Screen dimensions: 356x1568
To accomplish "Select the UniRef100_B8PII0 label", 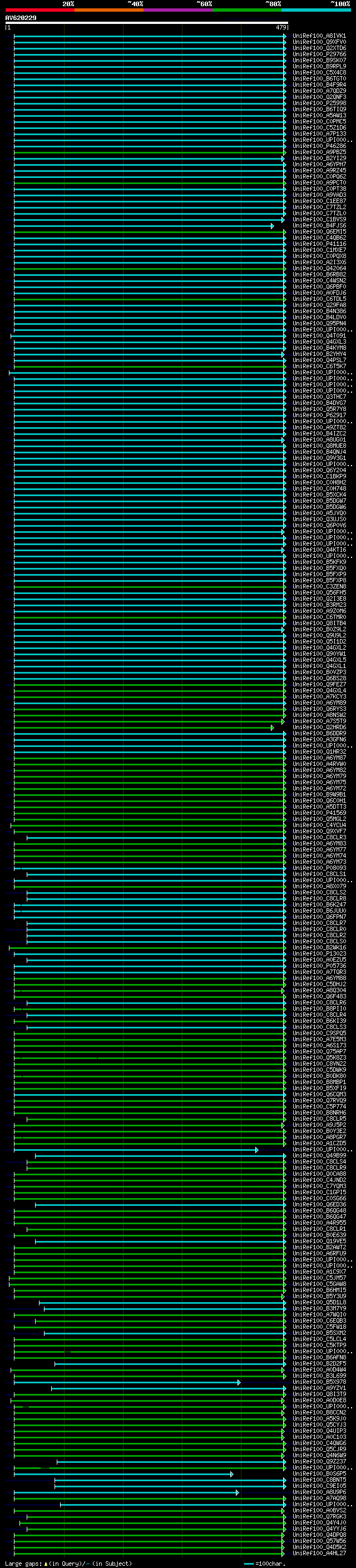I will pyautogui.click(x=319, y=1008).
